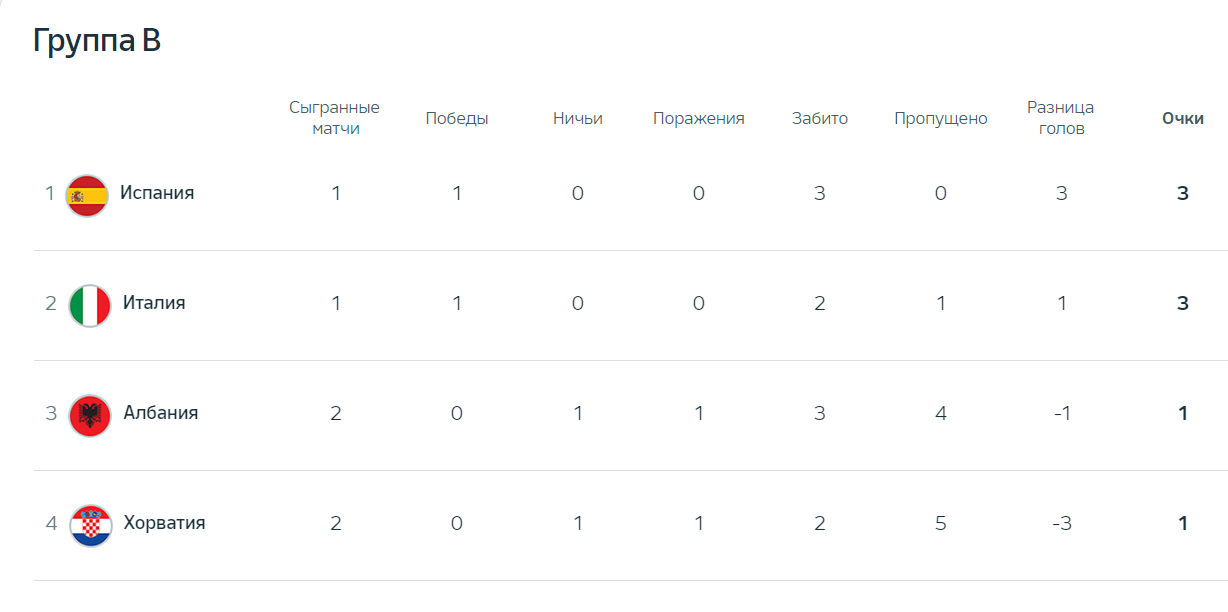Click the Группа B heading
1228x612 pixels.
click(97, 41)
